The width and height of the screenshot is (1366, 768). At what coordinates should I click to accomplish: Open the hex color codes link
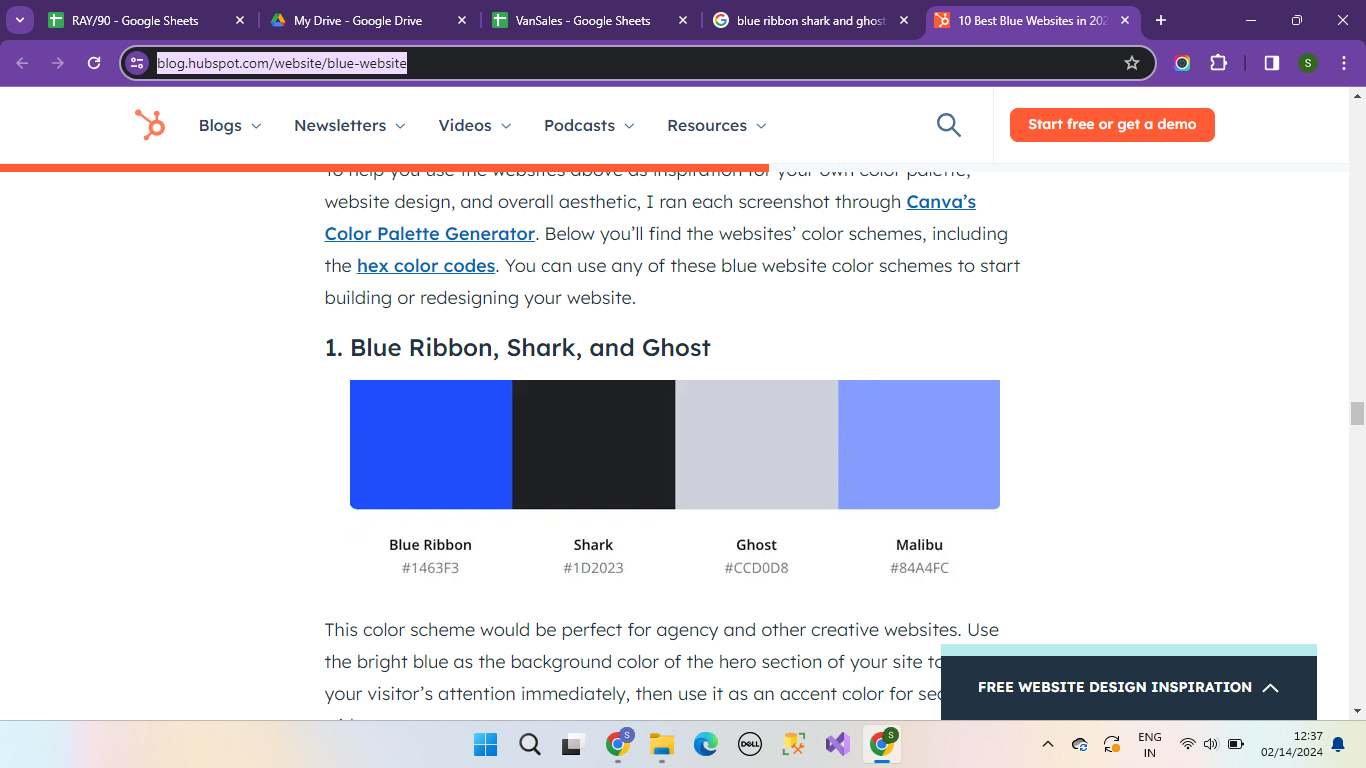pos(426,266)
